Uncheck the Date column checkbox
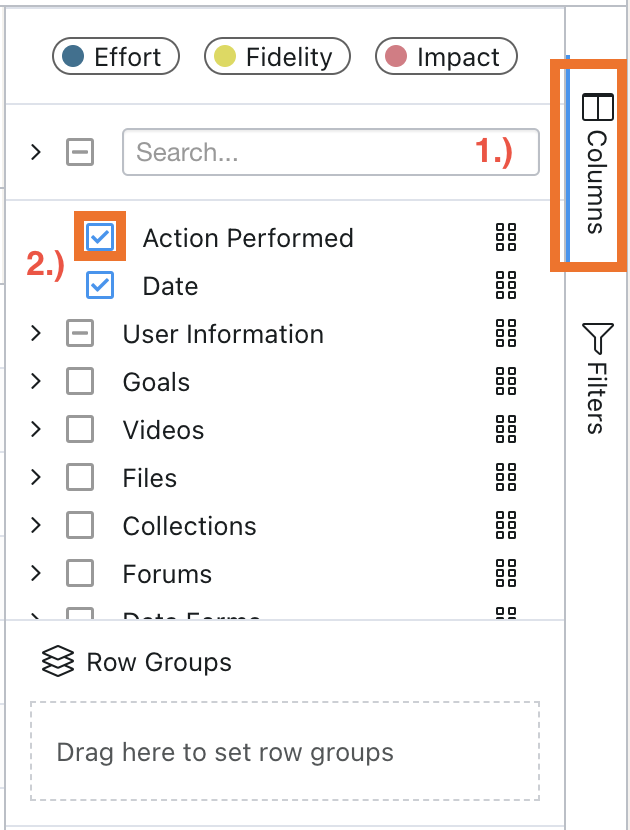Image resolution: width=630 pixels, height=830 pixels. [x=100, y=286]
